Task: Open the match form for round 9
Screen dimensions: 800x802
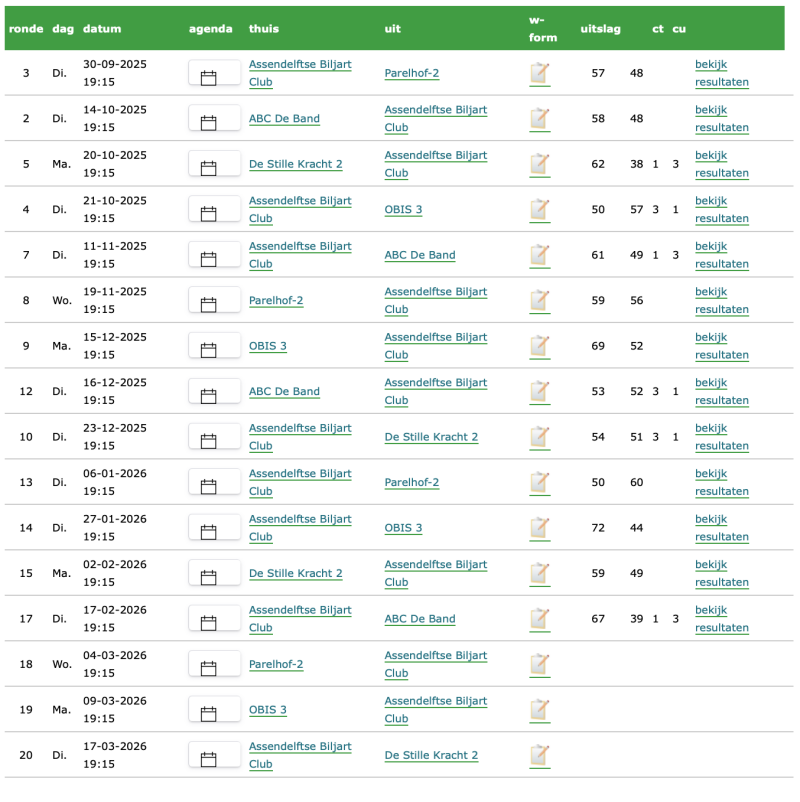Action: pos(539,347)
